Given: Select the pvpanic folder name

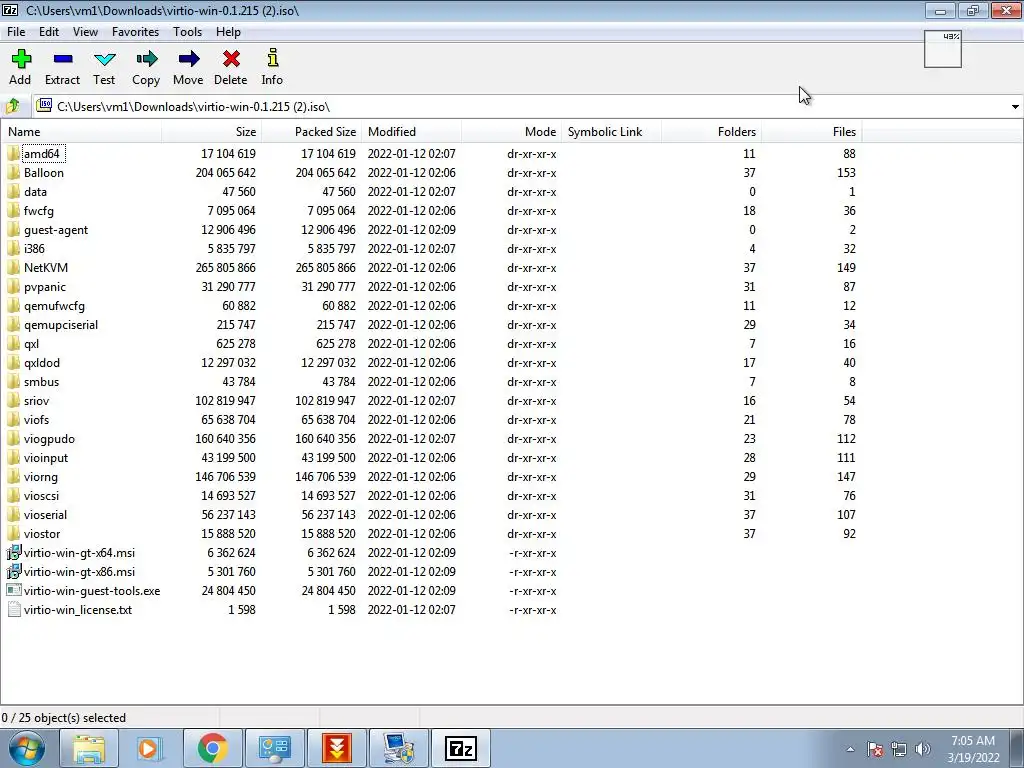Looking at the screenshot, I should (x=45, y=287).
